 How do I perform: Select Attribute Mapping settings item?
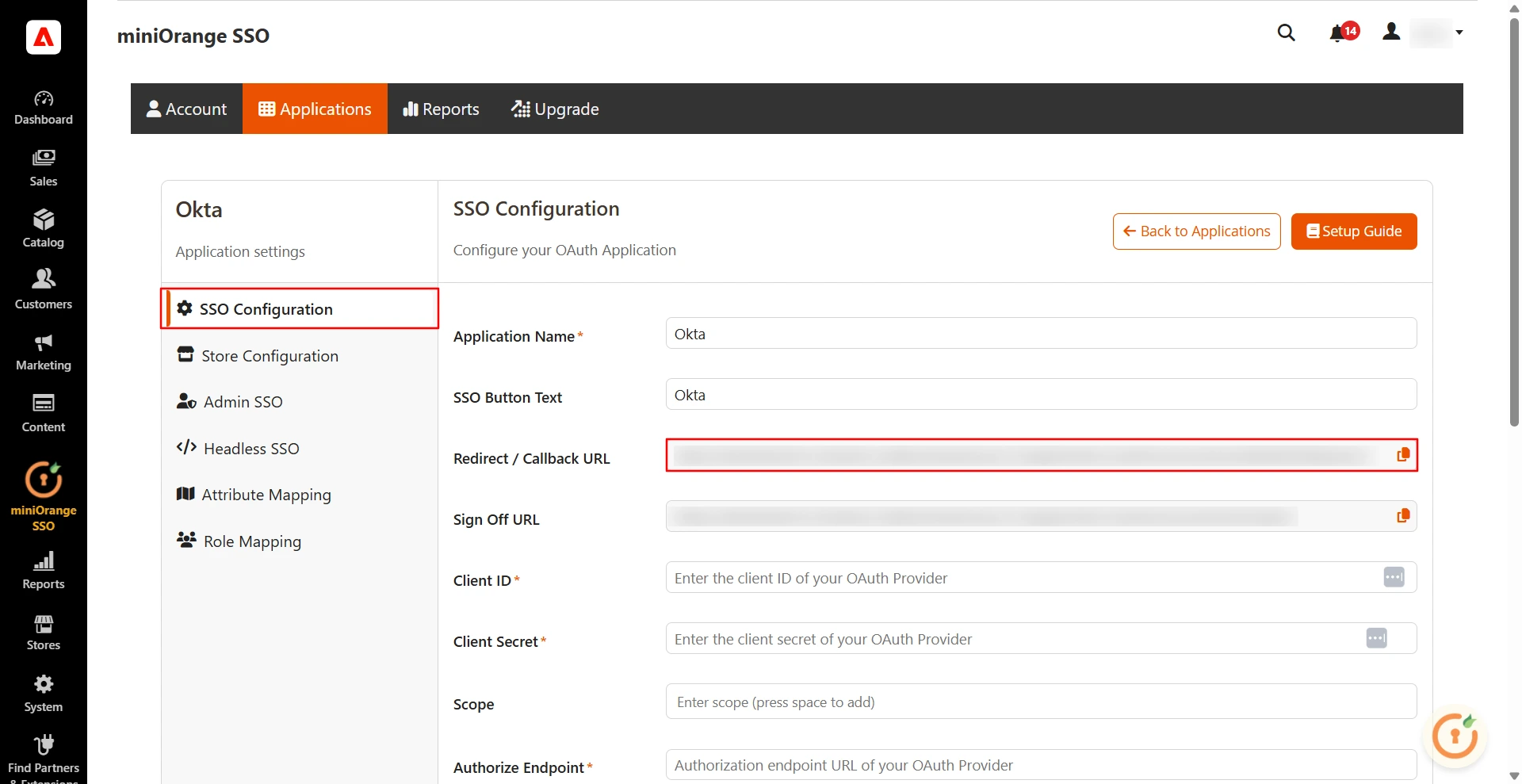pos(300,494)
